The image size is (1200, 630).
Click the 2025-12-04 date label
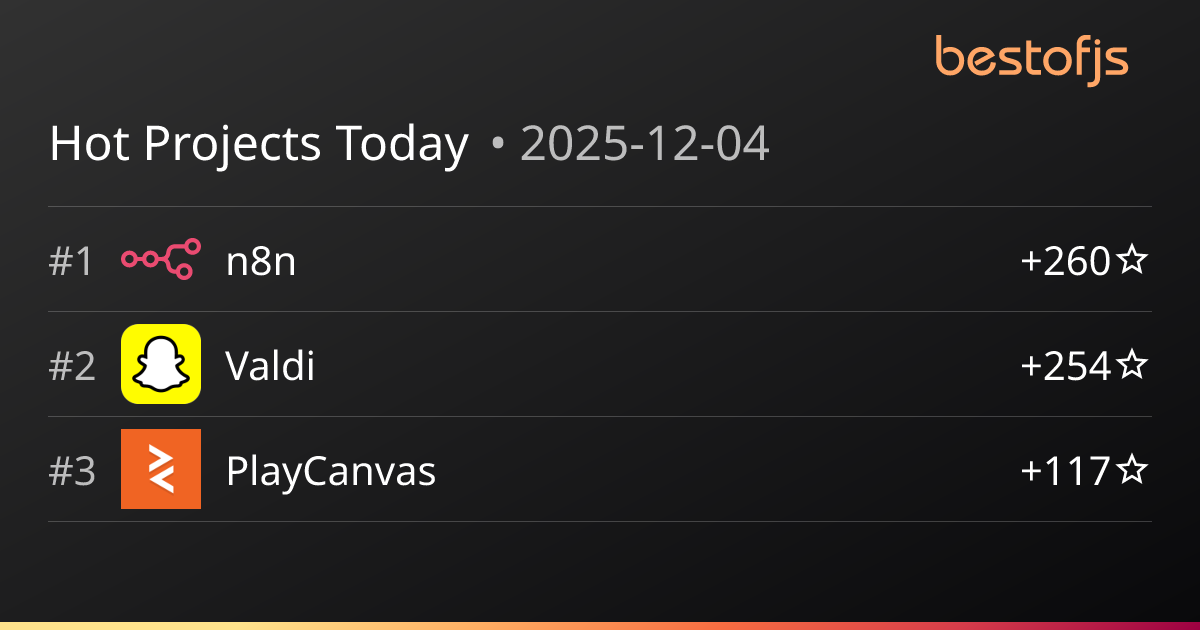pyautogui.click(x=645, y=145)
